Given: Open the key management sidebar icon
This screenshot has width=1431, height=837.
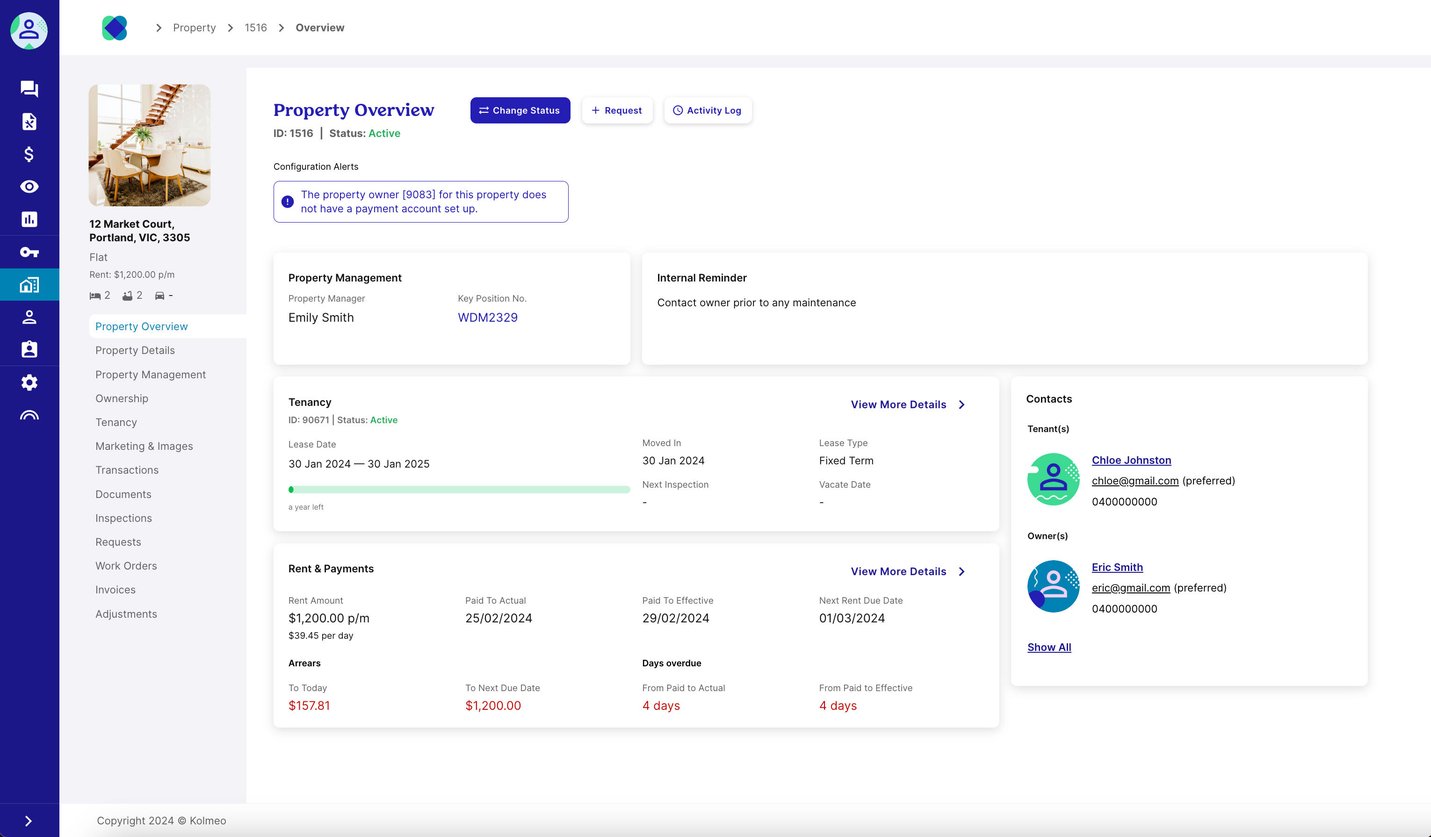Looking at the screenshot, I should pos(29,252).
